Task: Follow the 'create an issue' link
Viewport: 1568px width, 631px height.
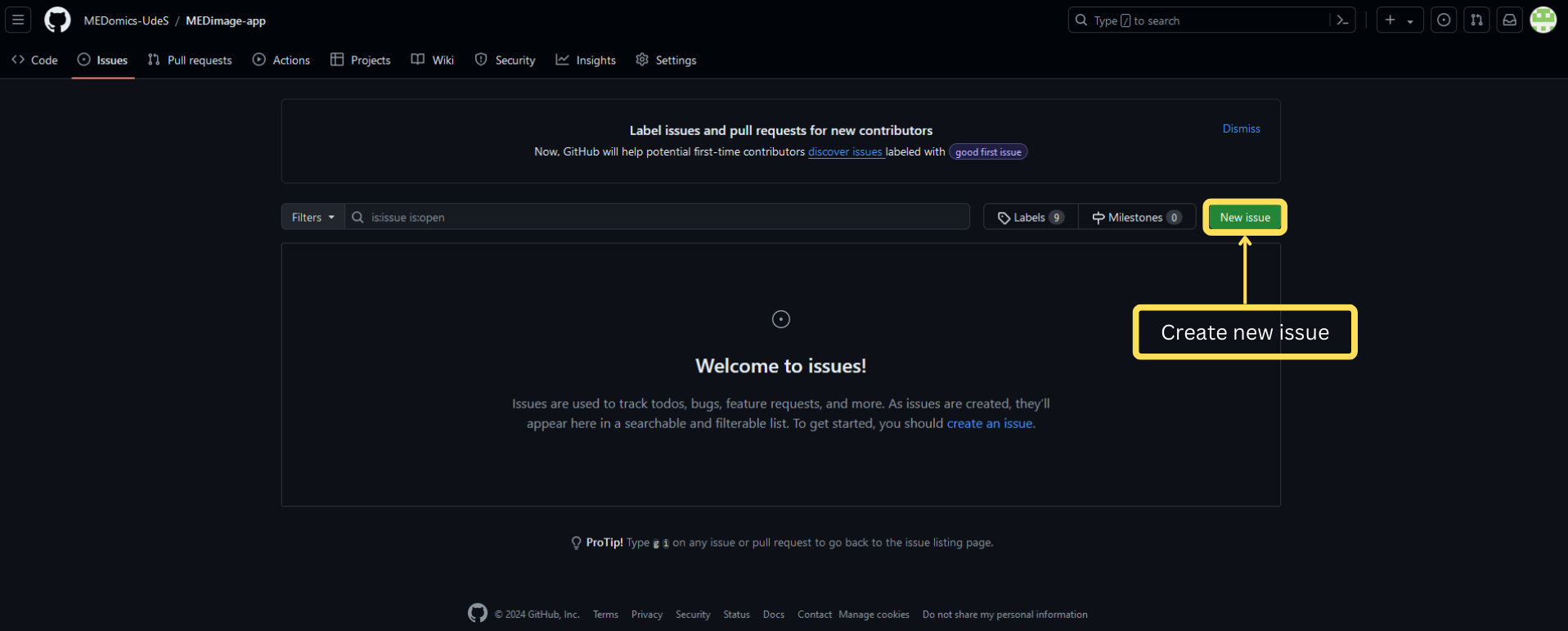Action: [989, 423]
